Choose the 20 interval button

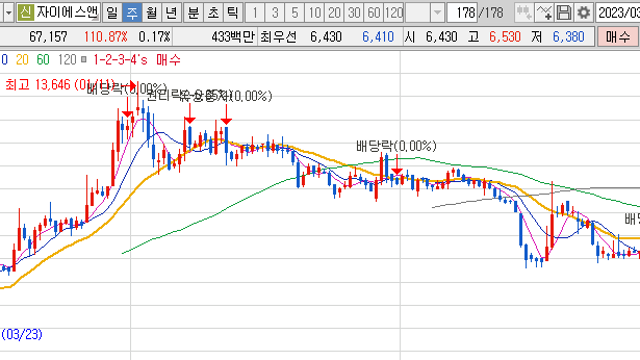coord(334,13)
